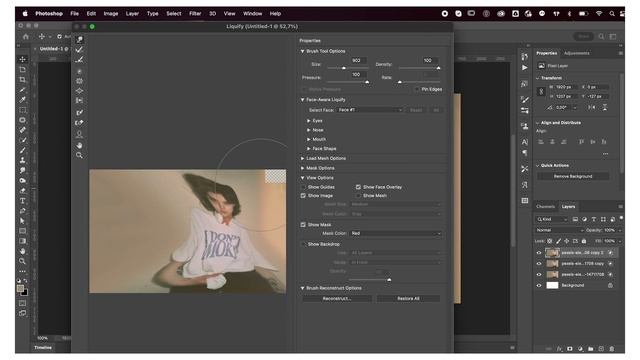This screenshot has height=360, width=640.
Task: Hide the Background layer with eye icon
Action: (539, 285)
